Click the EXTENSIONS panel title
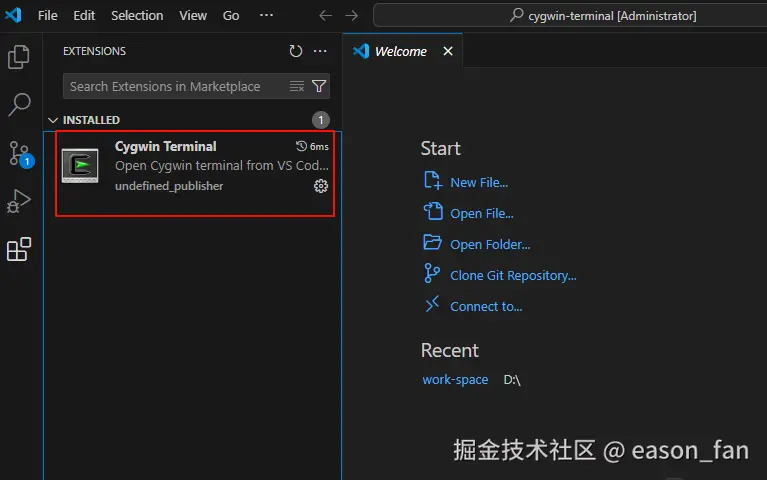Image resolution: width=767 pixels, height=480 pixels. click(x=94, y=51)
